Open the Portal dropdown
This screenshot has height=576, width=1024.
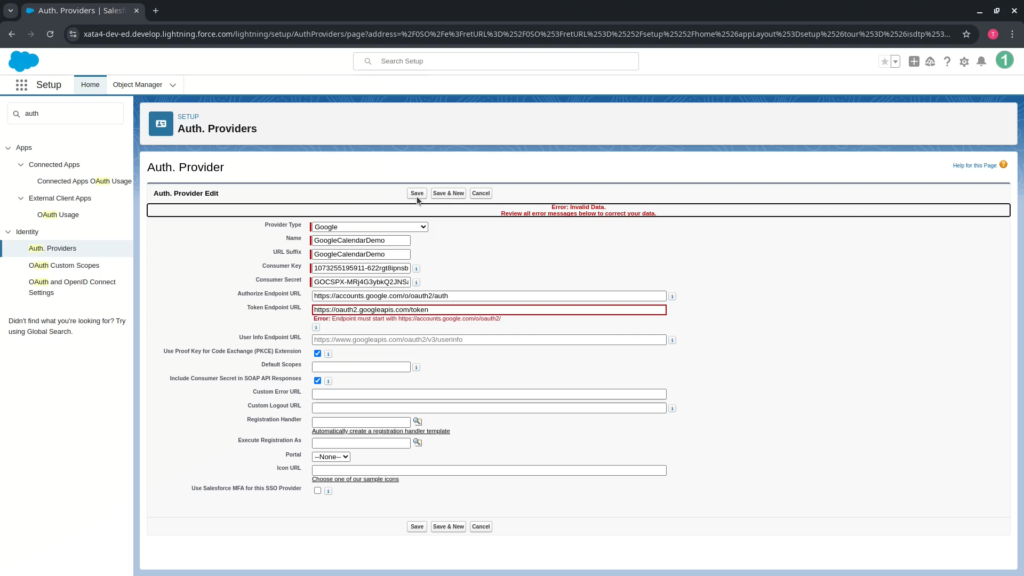(x=331, y=456)
